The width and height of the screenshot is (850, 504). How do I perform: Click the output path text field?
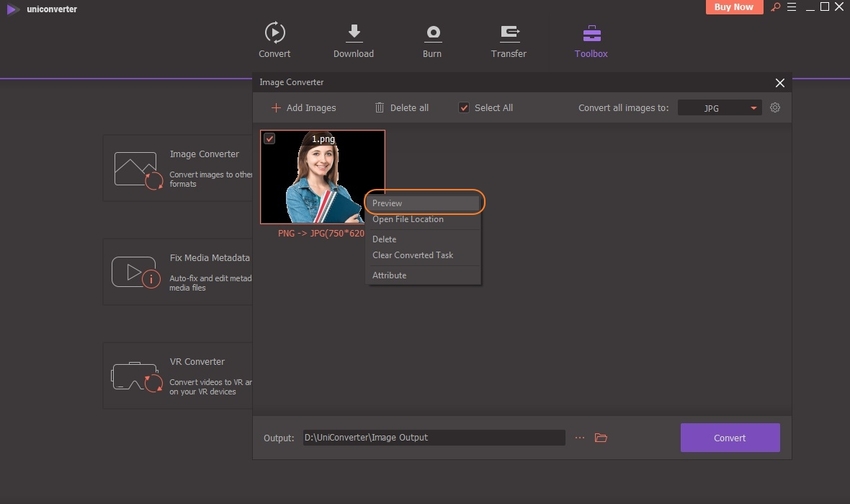pyautogui.click(x=432, y=438)
